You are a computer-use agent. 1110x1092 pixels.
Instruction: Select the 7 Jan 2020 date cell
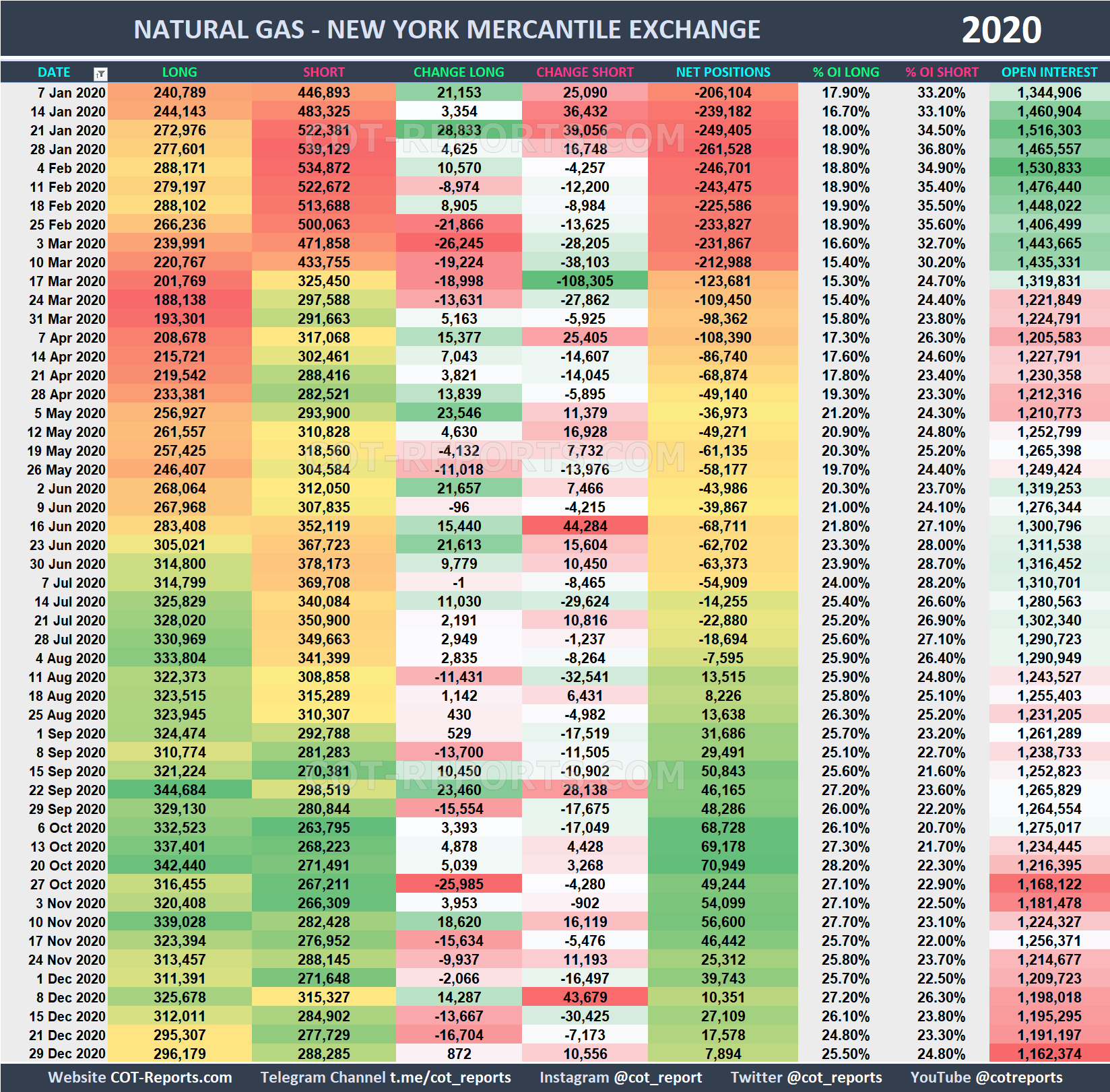[x=69, y=92]
